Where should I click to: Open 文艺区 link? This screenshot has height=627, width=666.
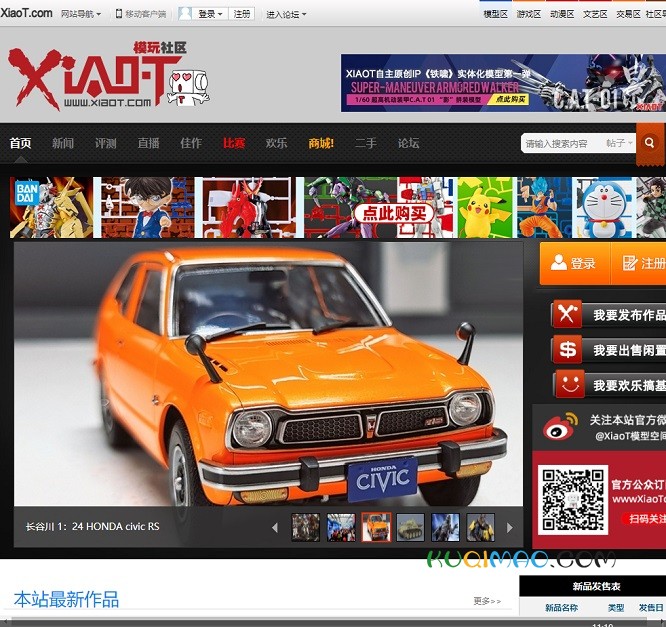[x=595, y=14]
